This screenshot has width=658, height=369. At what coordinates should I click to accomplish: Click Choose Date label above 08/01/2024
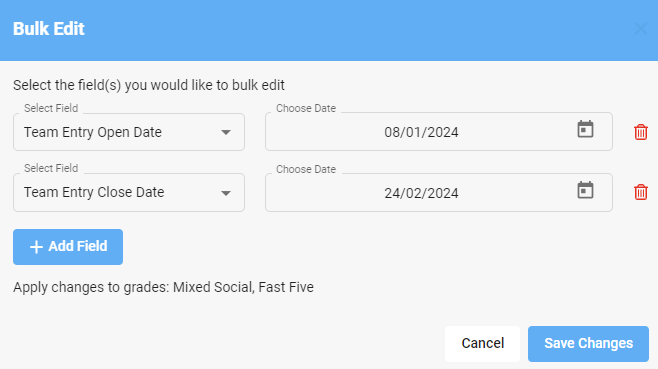pyautogui.click(x=306, y=108)
